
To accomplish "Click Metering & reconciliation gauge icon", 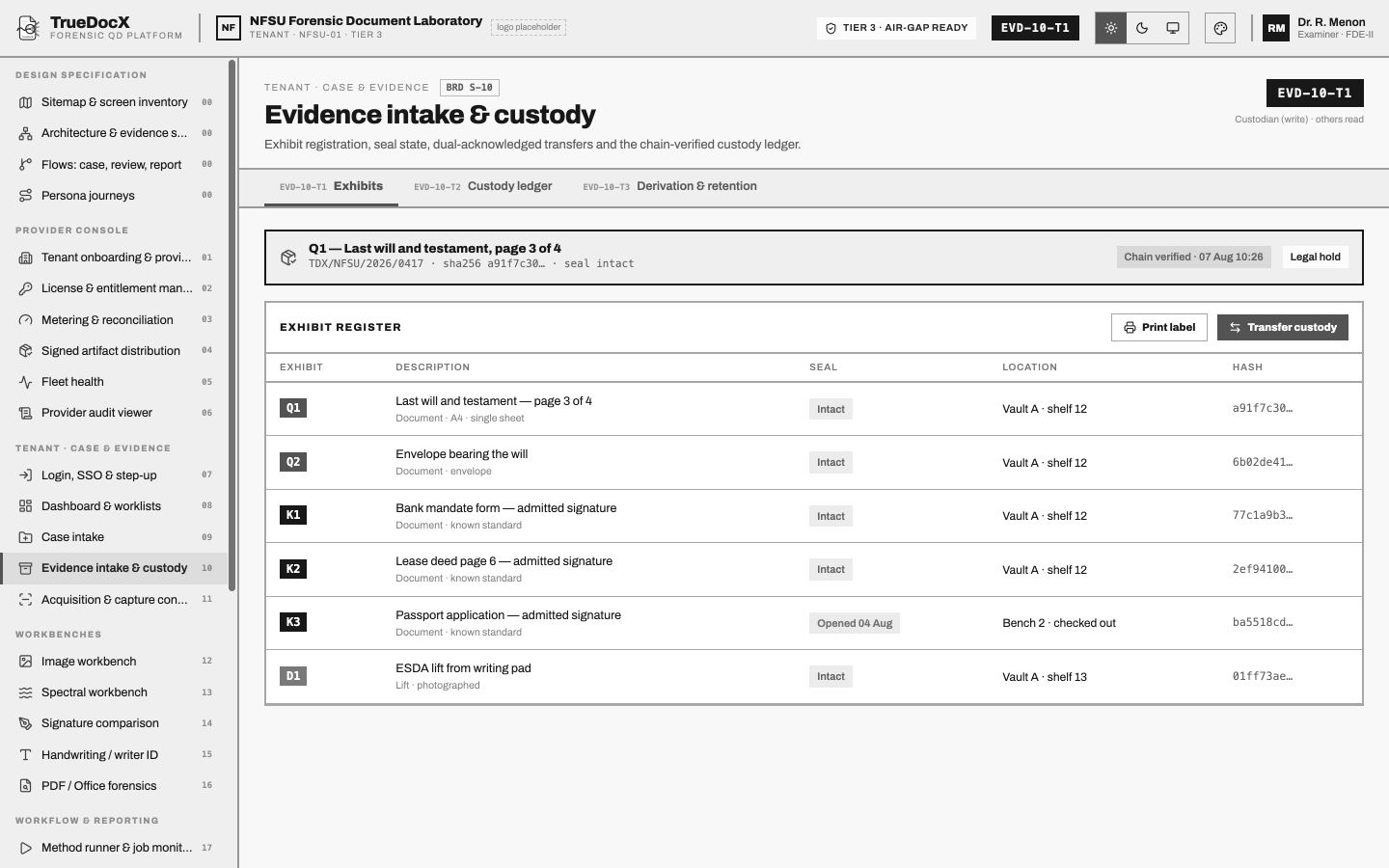I will tap(25, 320).
